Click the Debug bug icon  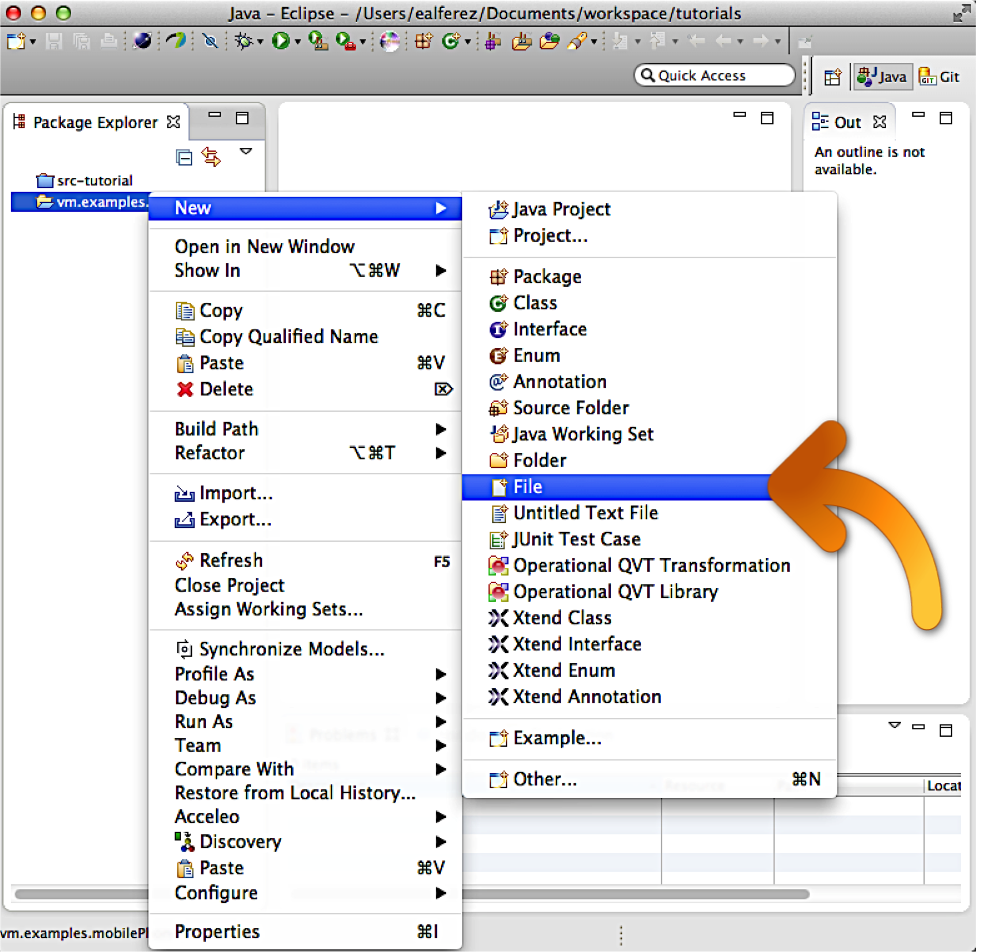(x=243, y=41)
